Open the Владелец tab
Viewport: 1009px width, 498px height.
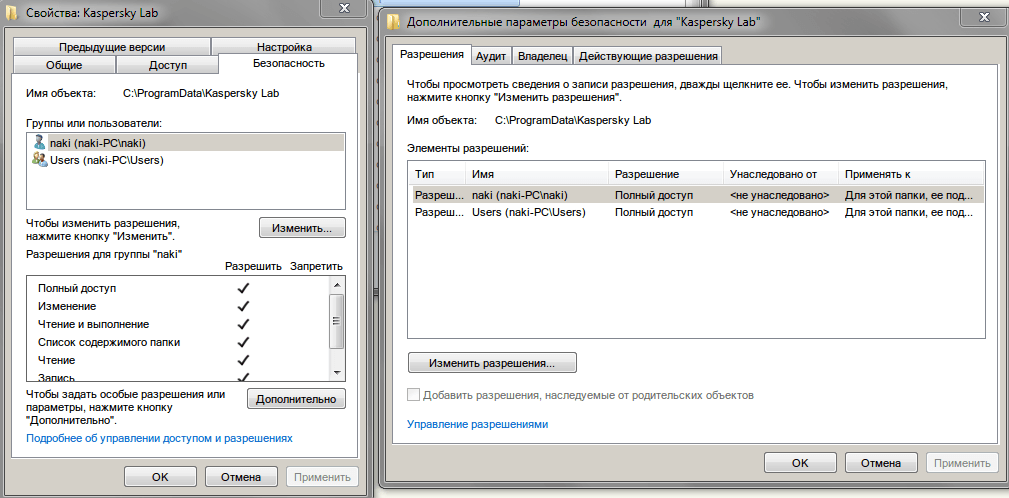[543, 55]
